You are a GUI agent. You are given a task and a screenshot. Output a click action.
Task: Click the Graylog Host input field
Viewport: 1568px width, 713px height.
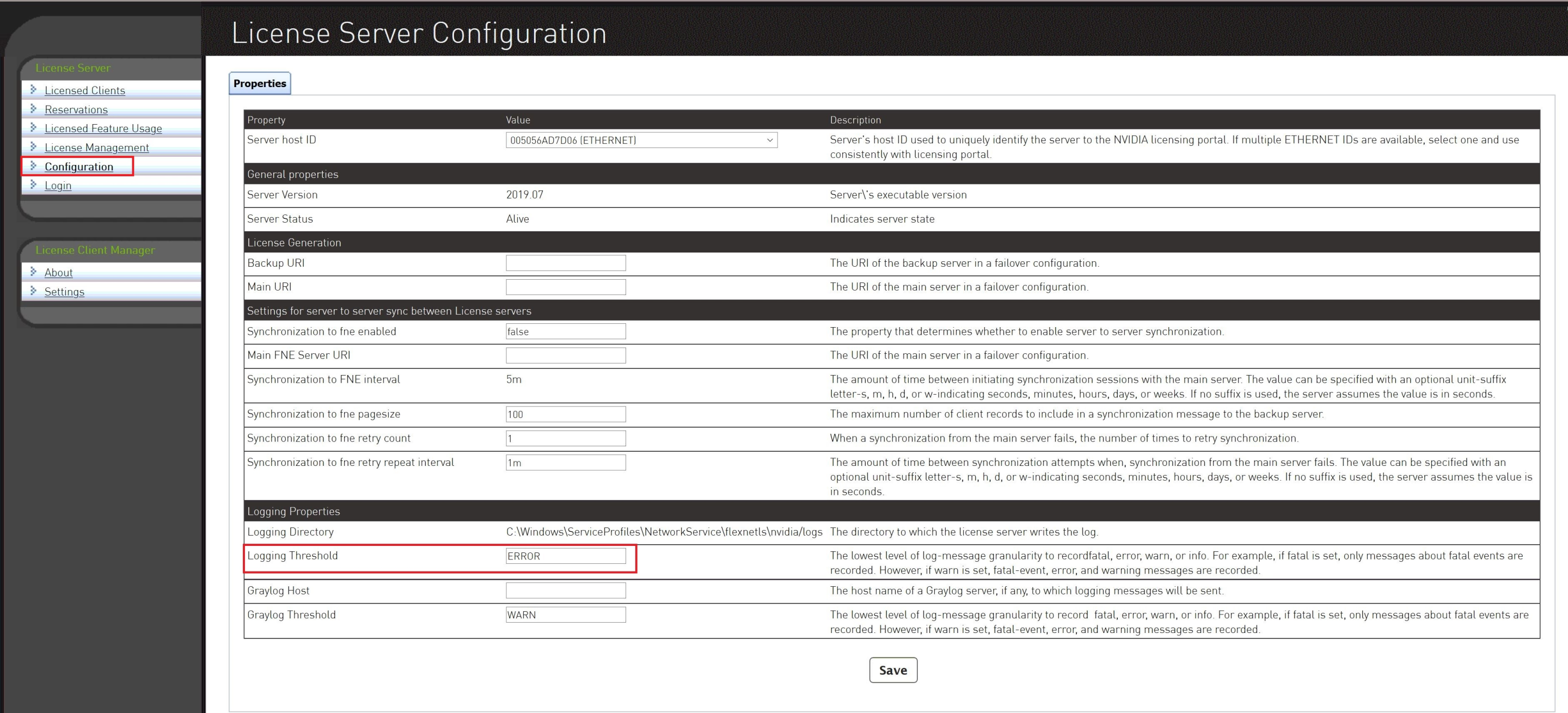566,590
